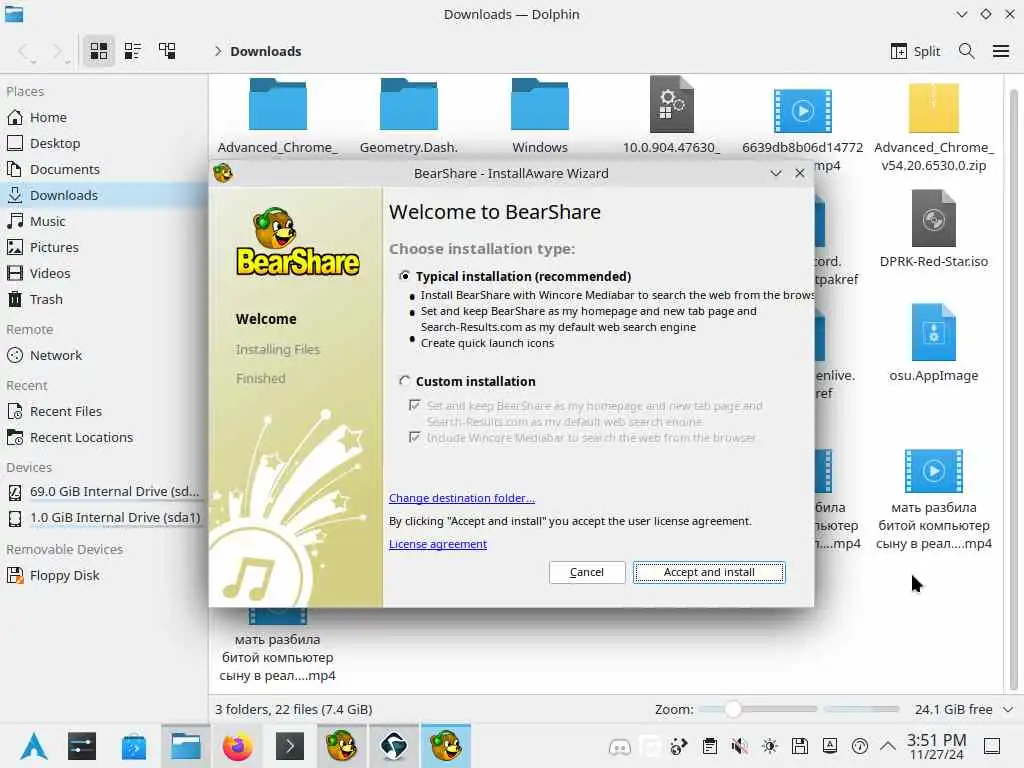This screenshot has width=1024, height=768.
Task: Click the Split view button
Action: (915, 51)
